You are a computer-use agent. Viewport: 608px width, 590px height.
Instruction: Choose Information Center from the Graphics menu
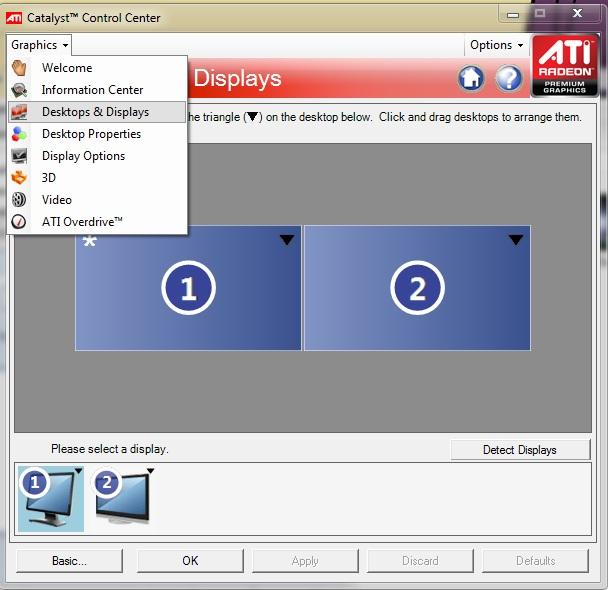coord(92,90)
